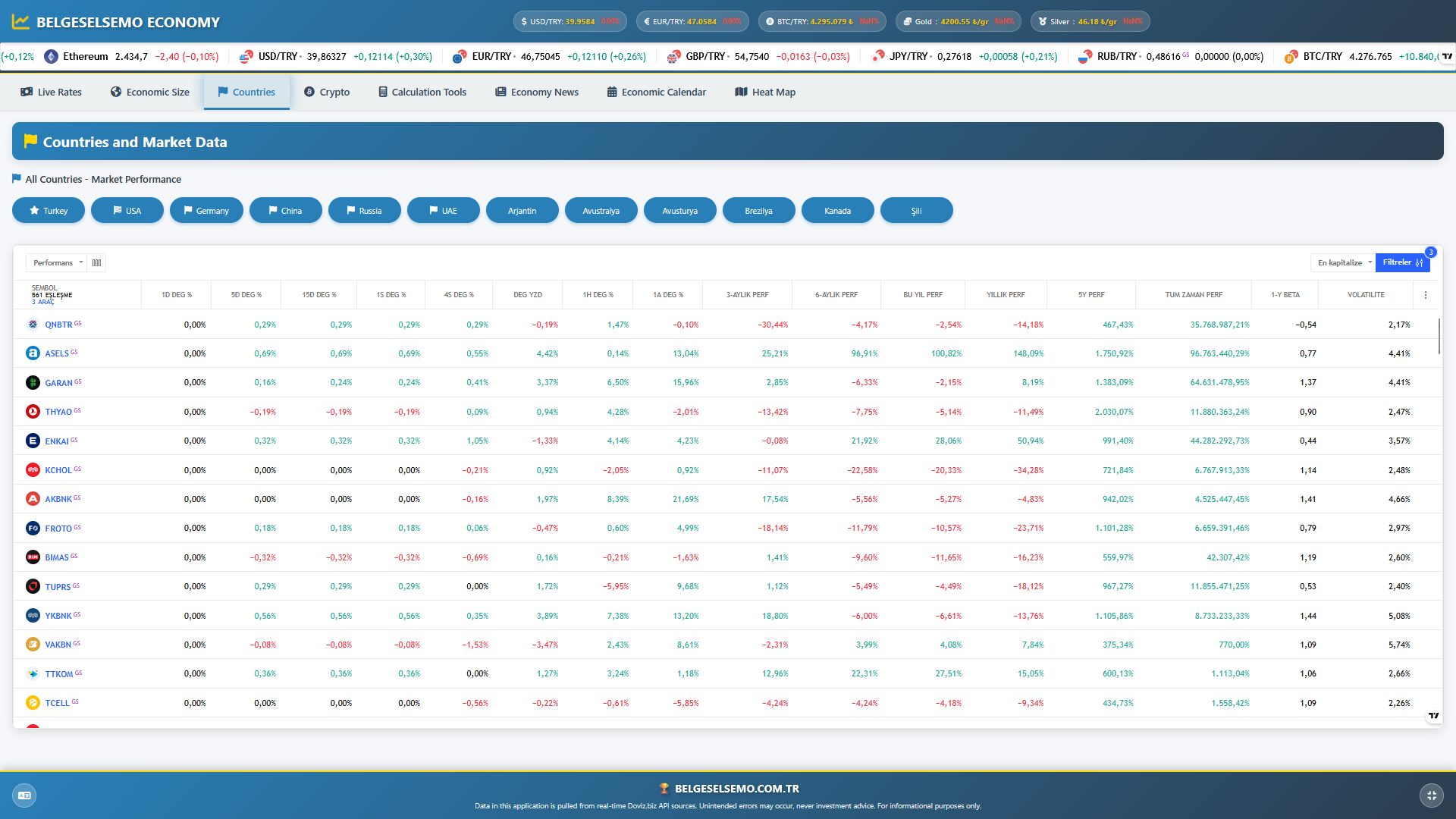This screenshot has width=1456, height=819.
Task: Click the ID card icon in the footer's left corner
Action: [x=24, y=795]
